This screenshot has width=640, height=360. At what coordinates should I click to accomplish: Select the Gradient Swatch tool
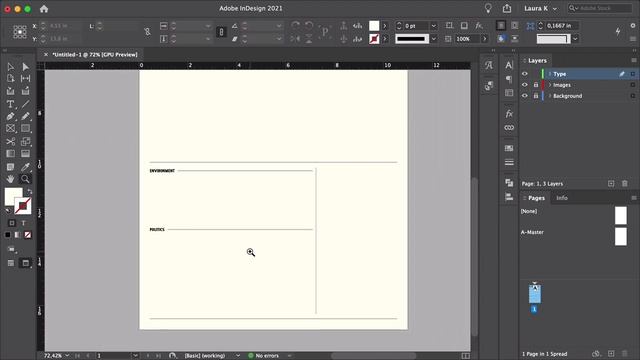pos(10,153)
